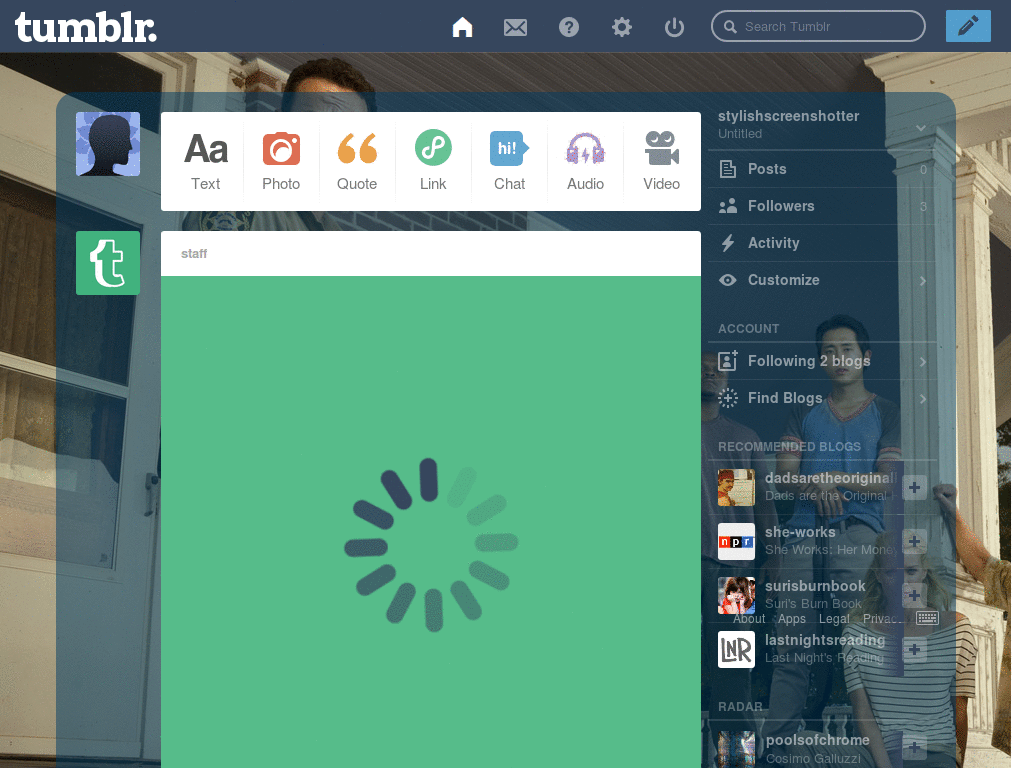Open Following 2 blogs
Viewport: 1024px width, 768px height.
(x=823, y=361)
